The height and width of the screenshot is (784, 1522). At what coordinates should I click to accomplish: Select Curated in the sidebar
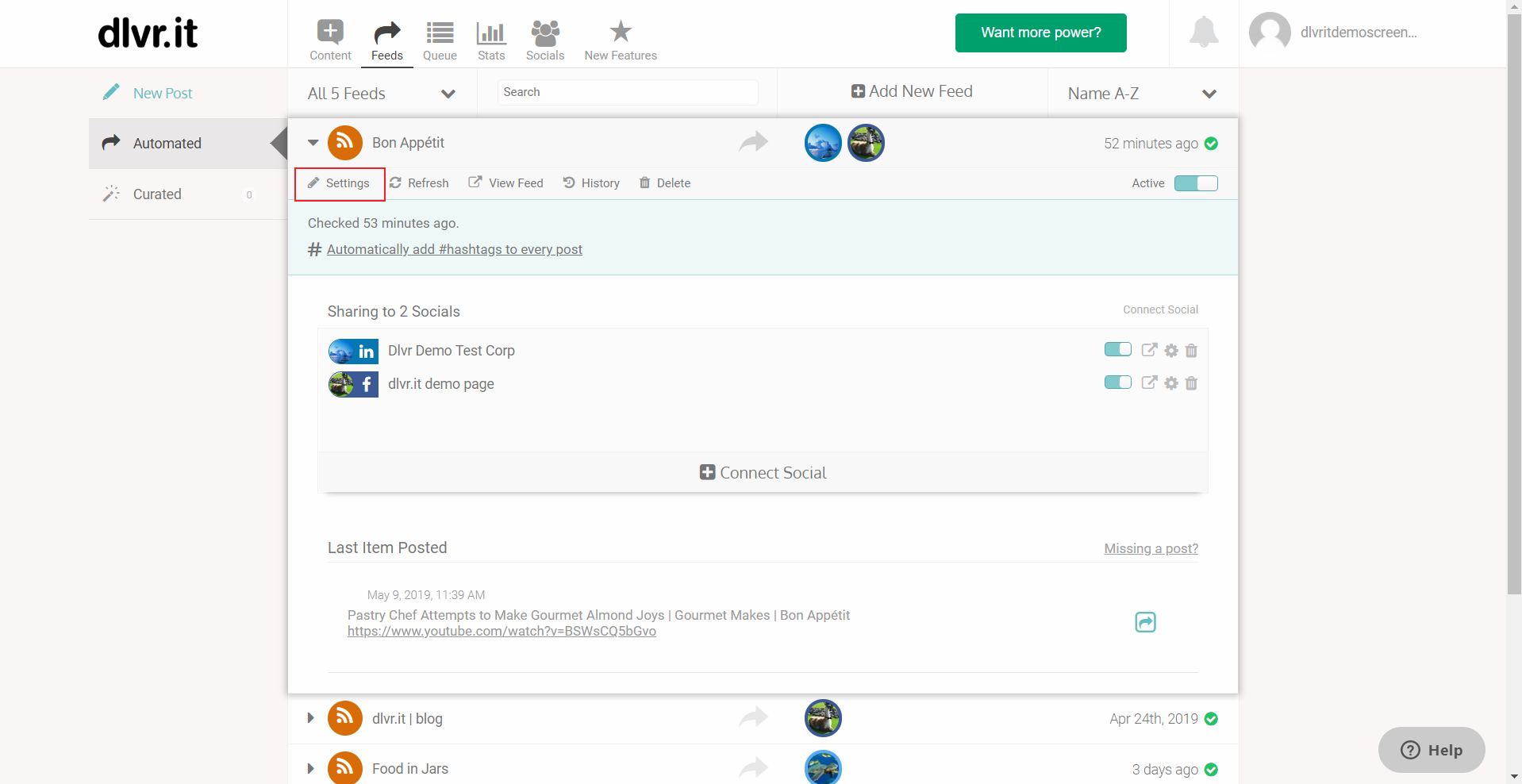click(188, 194)
